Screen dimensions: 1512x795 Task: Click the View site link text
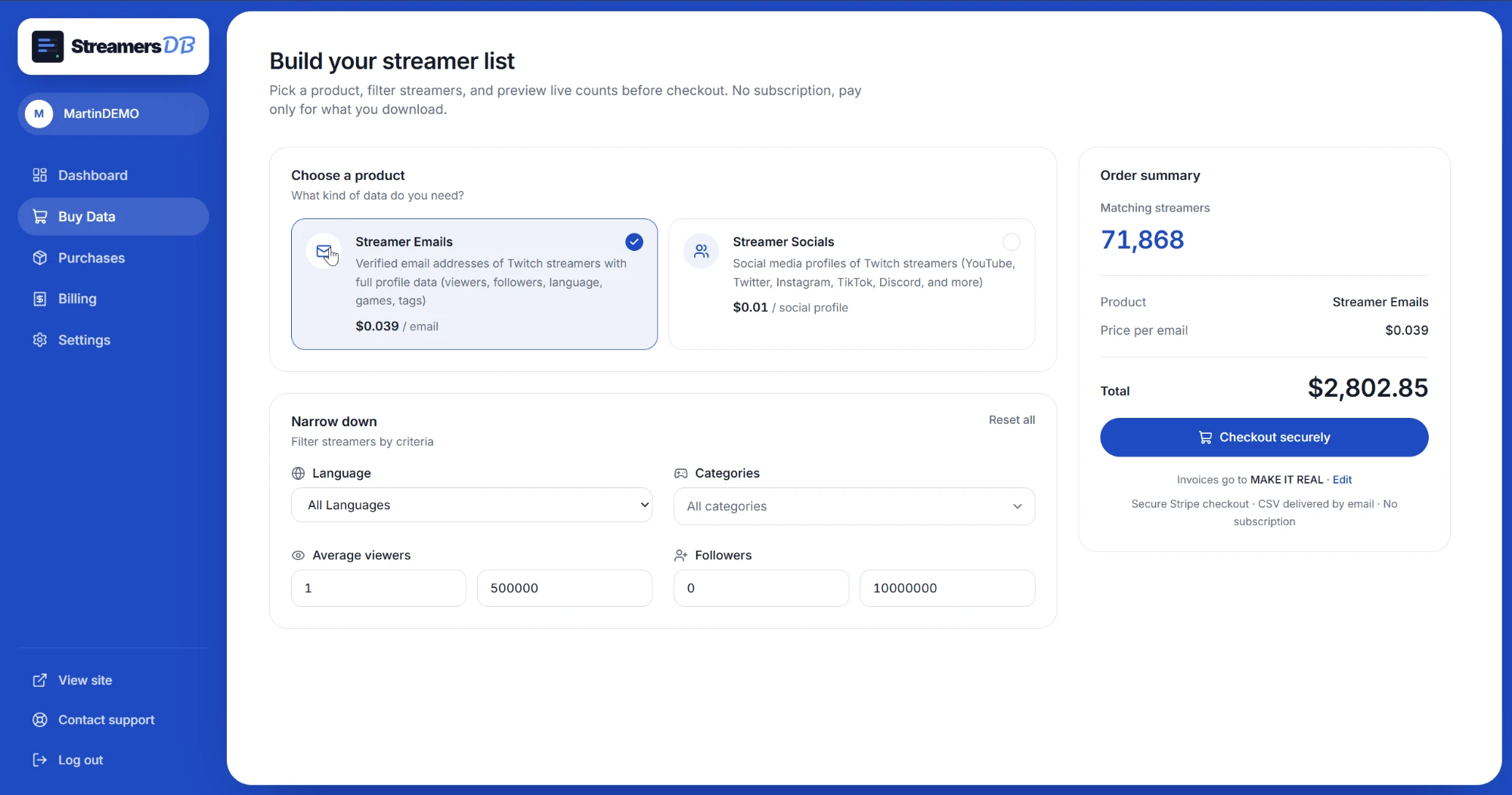click(85, 680)
